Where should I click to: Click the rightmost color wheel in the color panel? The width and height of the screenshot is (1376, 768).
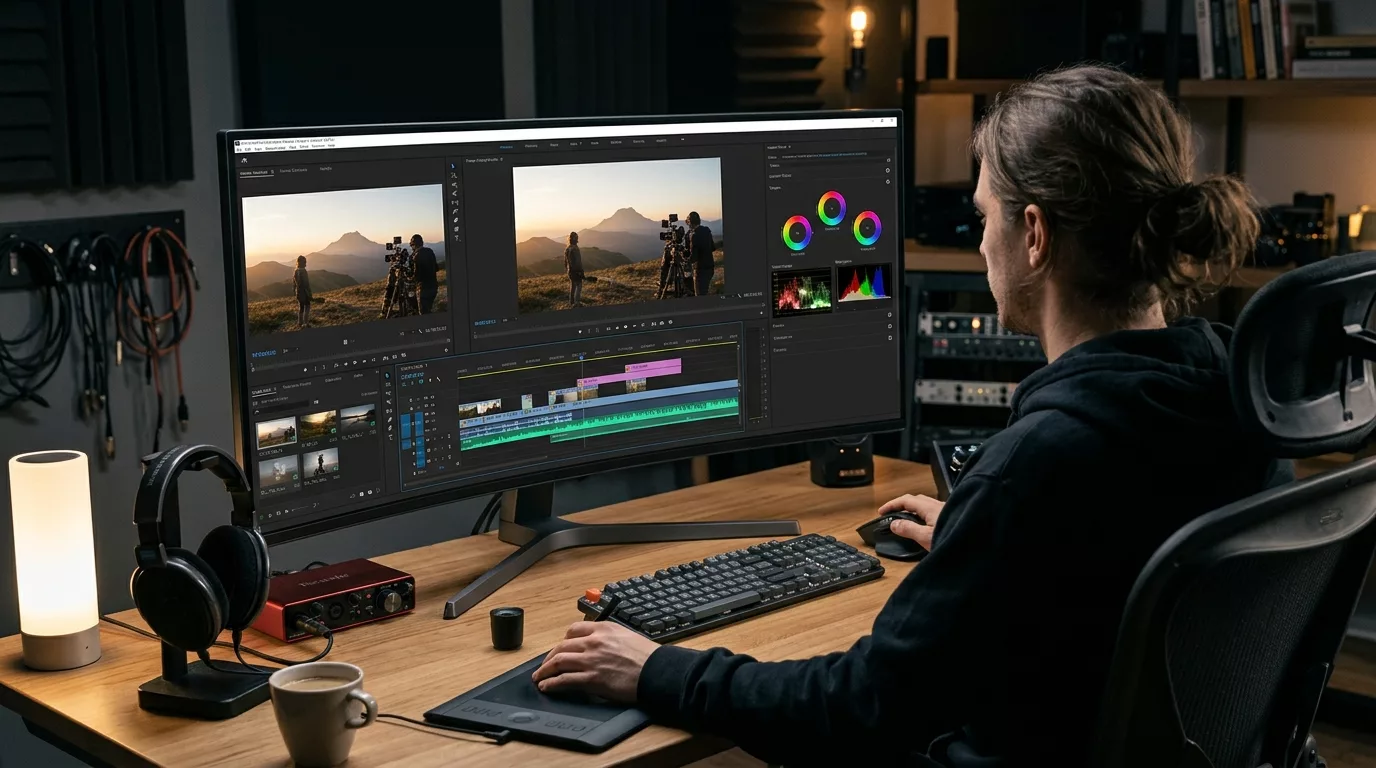867,228
